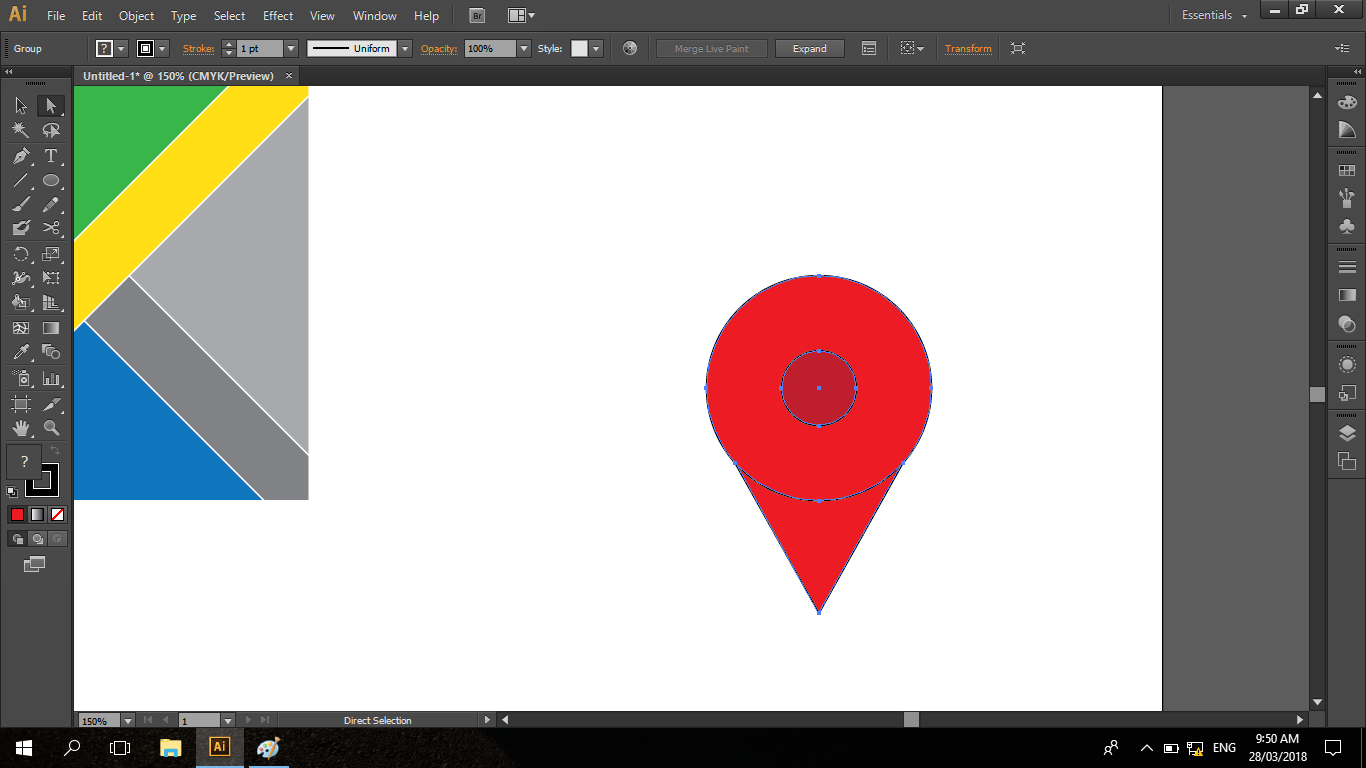1366x768 pixels.
Task: Swap fill and stroke arrows
Action: [x=55, y=451]
